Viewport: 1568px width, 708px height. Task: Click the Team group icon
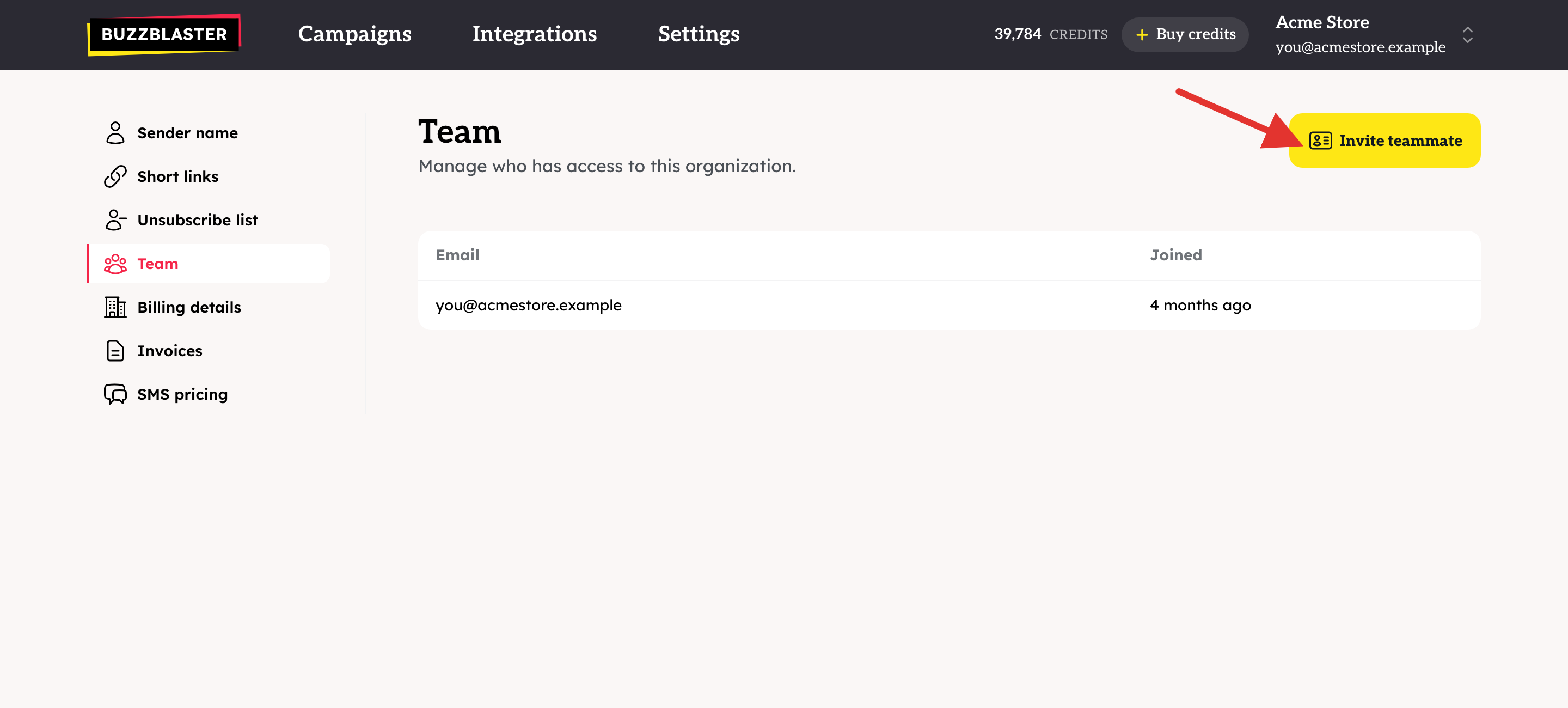[115, 264]
